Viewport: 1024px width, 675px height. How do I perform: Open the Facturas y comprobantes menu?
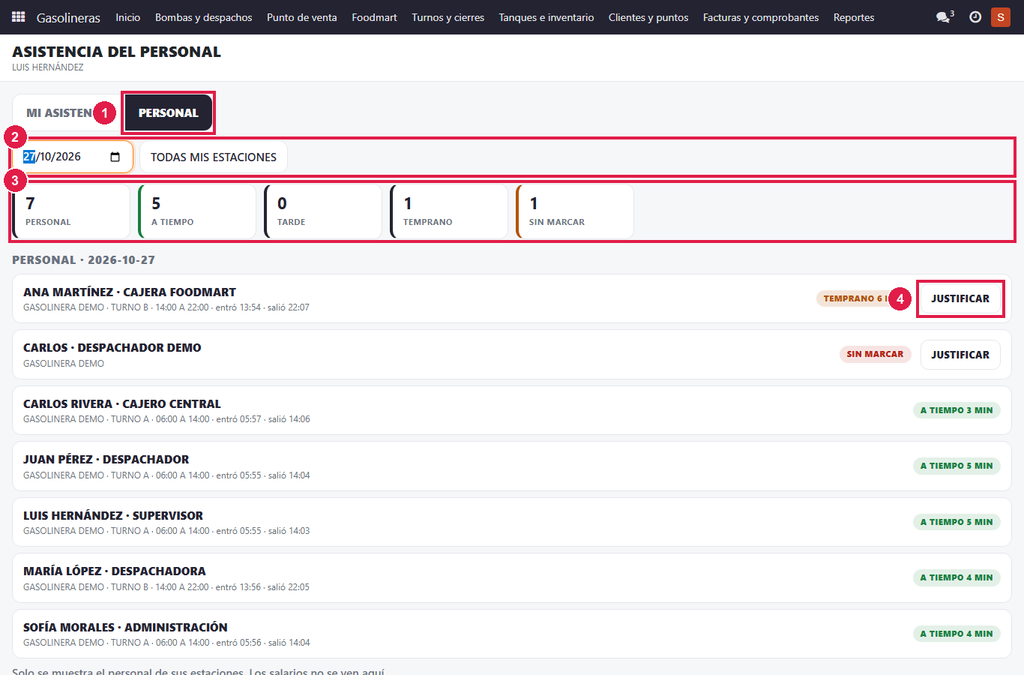coord(761,17)
